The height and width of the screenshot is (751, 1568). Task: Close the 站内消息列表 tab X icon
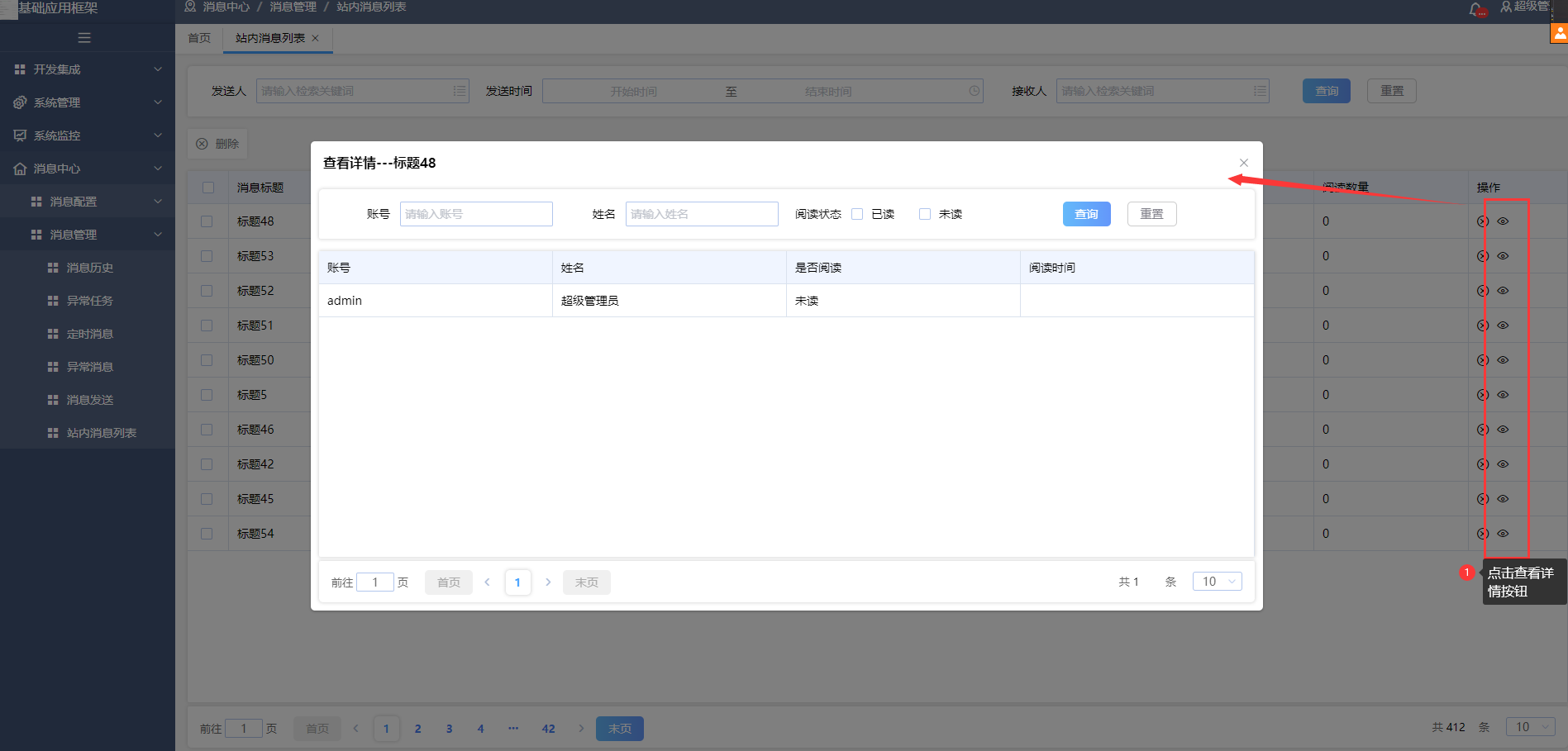316,38
